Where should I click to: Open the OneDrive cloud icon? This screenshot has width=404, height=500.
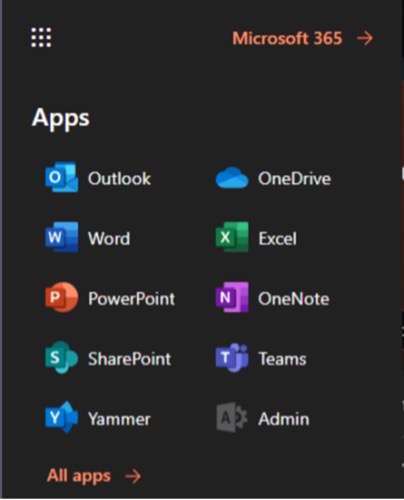click(232, 178)
